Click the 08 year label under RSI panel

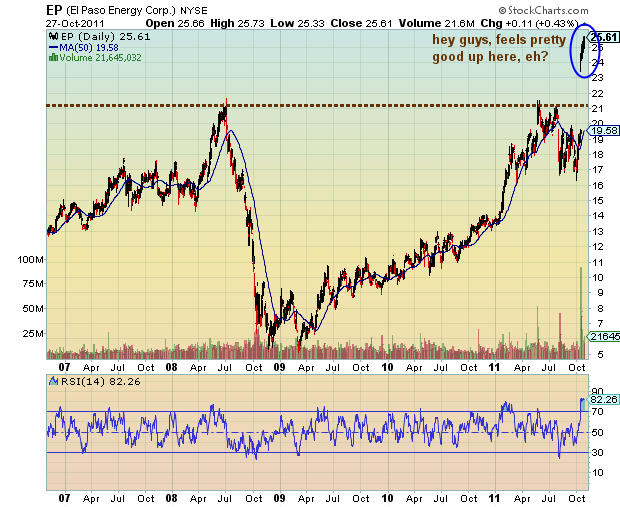point(171,498)
